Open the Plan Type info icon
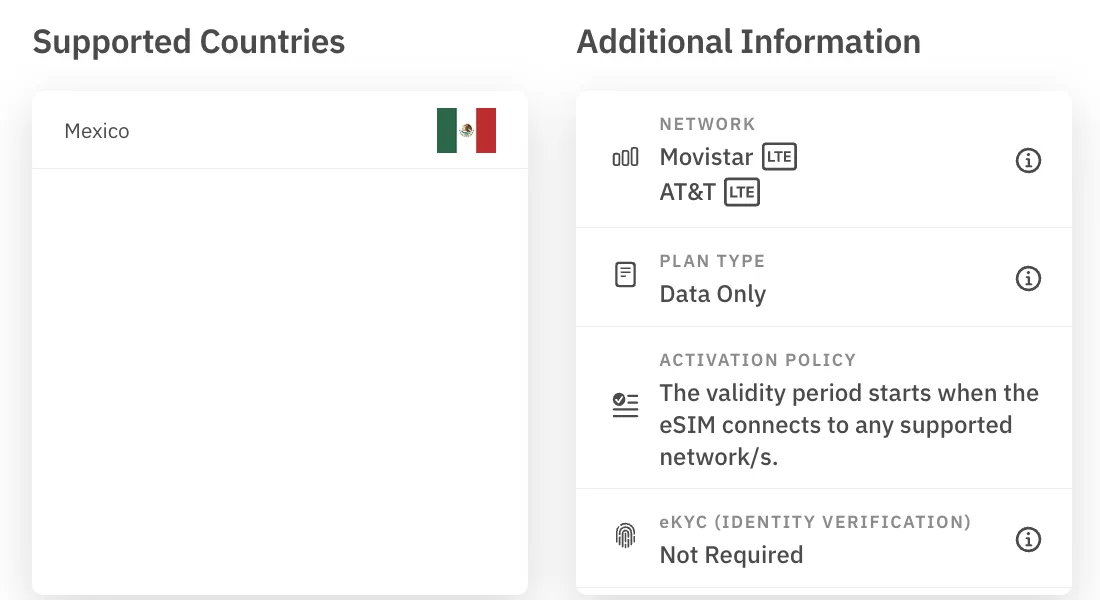1100x600 pixels. [x=1028, y=279]
